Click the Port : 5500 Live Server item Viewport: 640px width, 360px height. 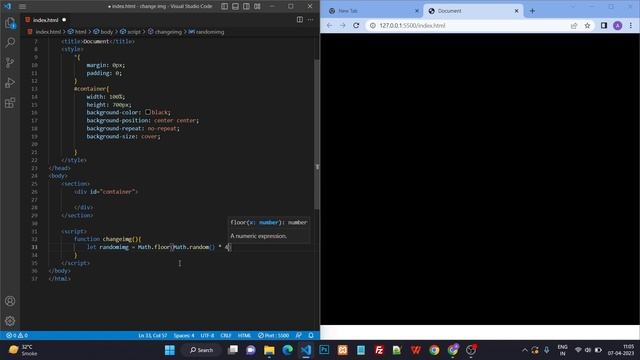[x=273, y=336]
